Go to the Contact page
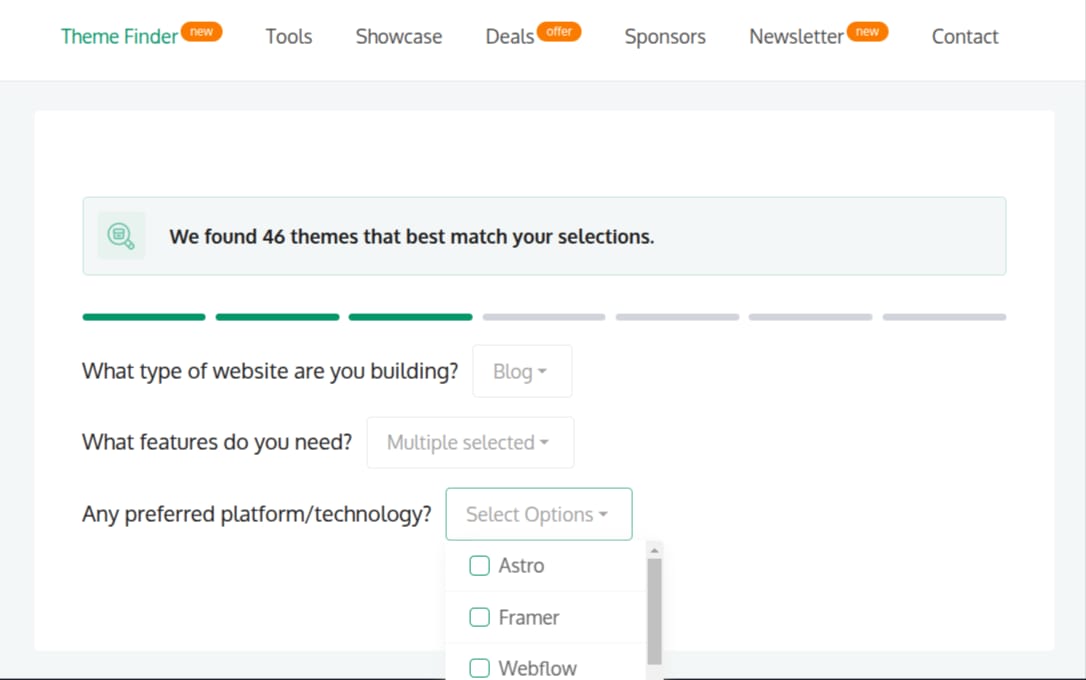The width and height of the screenshot is (1086, 680). point(965,37)
